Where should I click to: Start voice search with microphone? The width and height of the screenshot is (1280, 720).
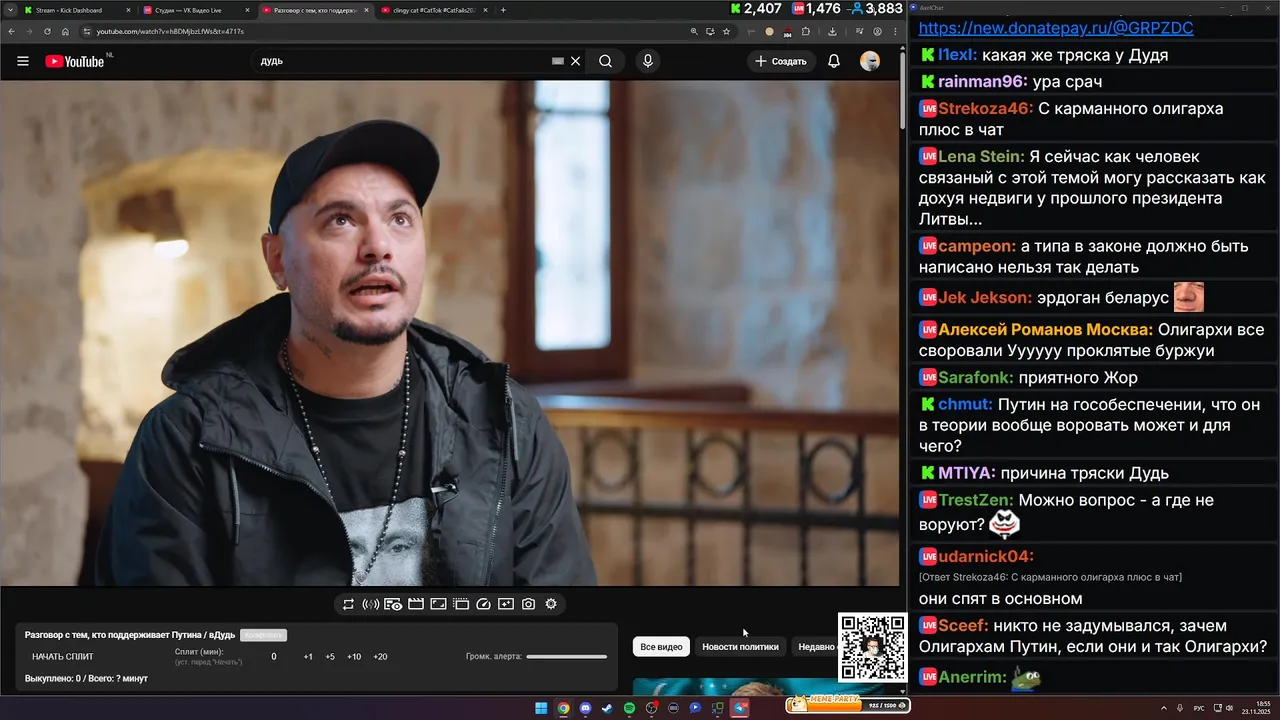(648, 61)
